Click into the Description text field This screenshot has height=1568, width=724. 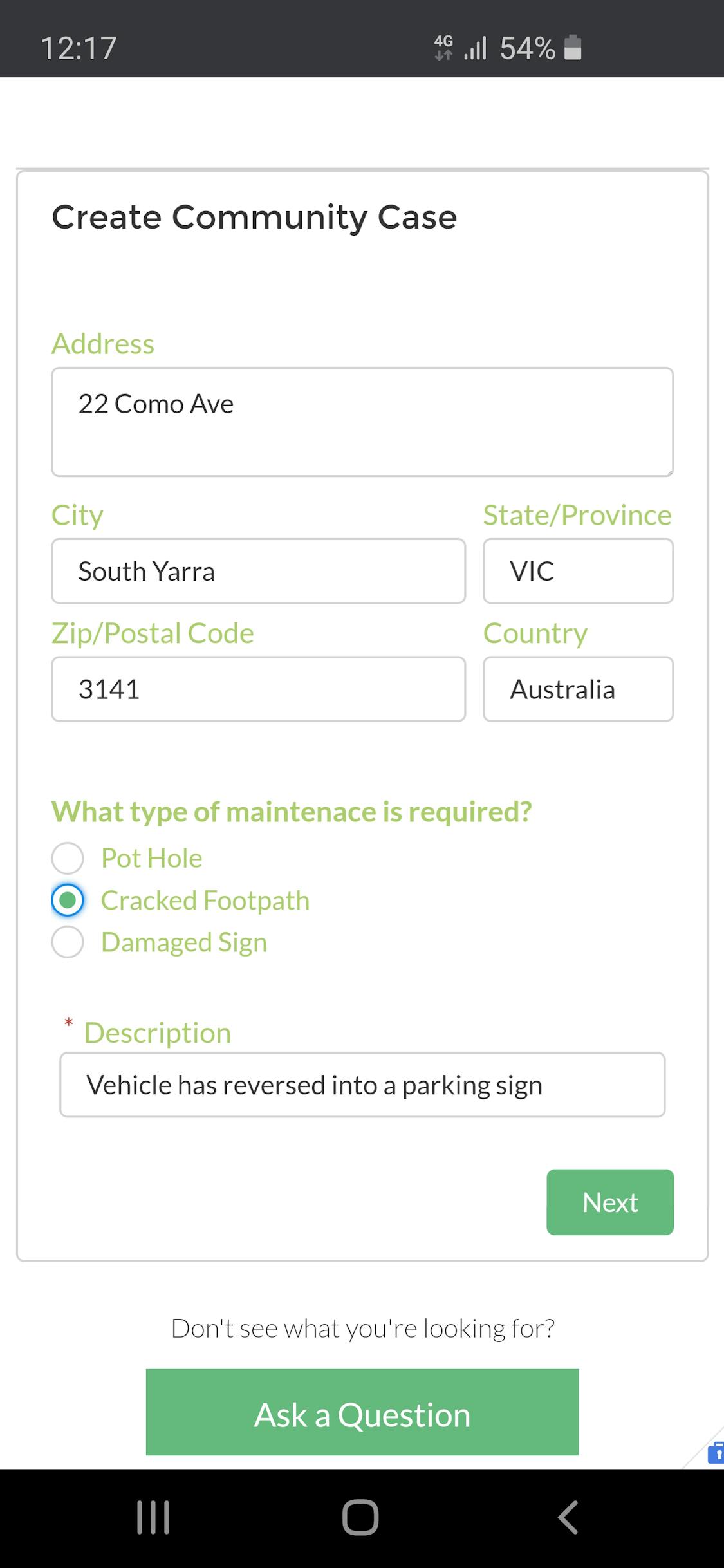click(362, 1085)
